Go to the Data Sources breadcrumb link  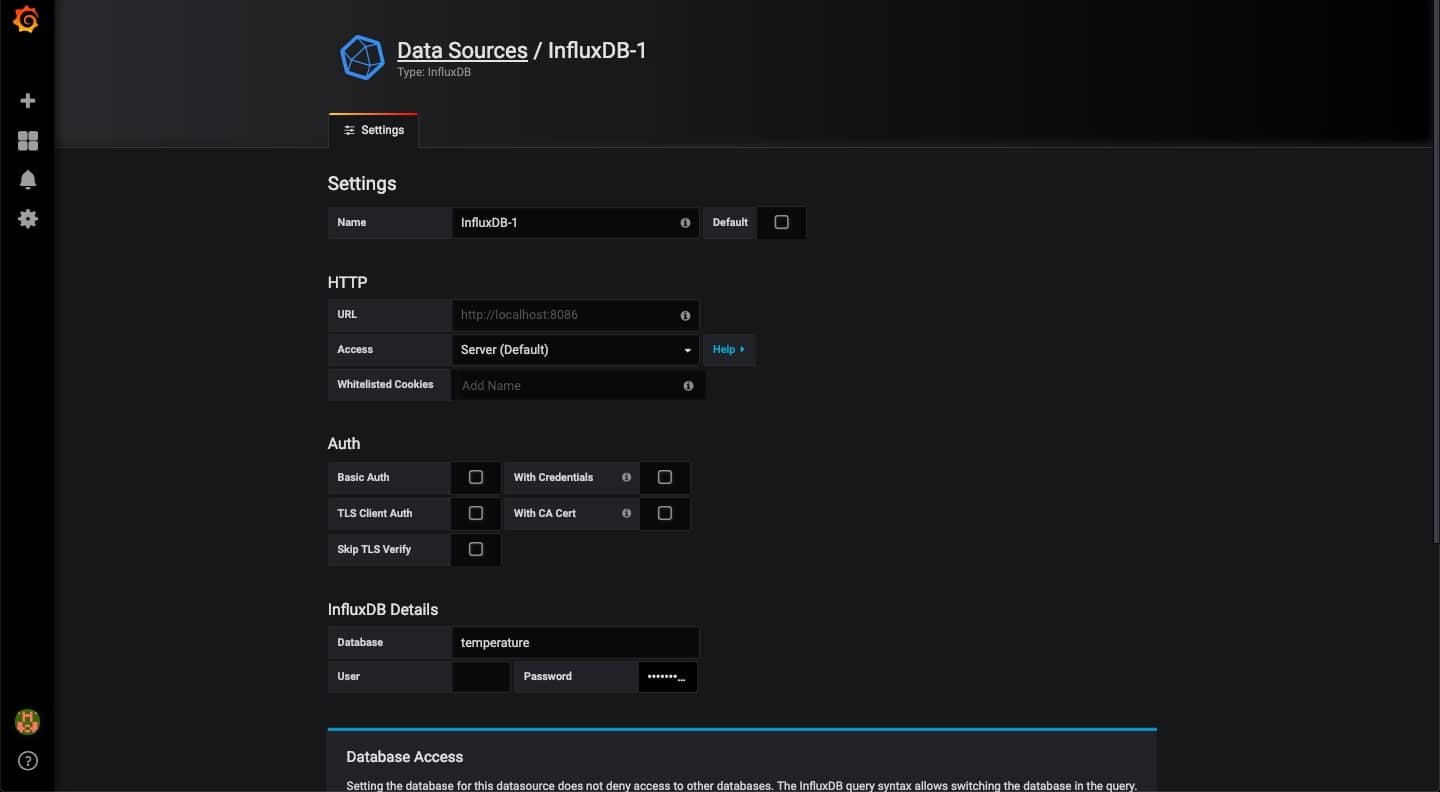tap(462, 50)
